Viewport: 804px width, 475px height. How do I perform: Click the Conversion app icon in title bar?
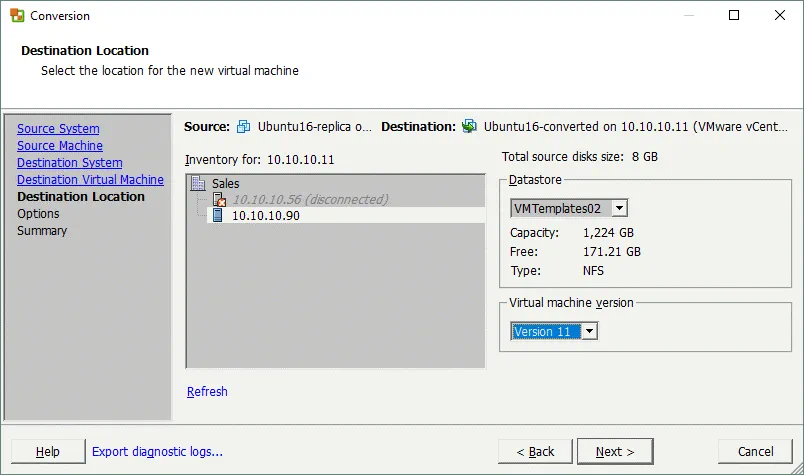tap(16, 16)
